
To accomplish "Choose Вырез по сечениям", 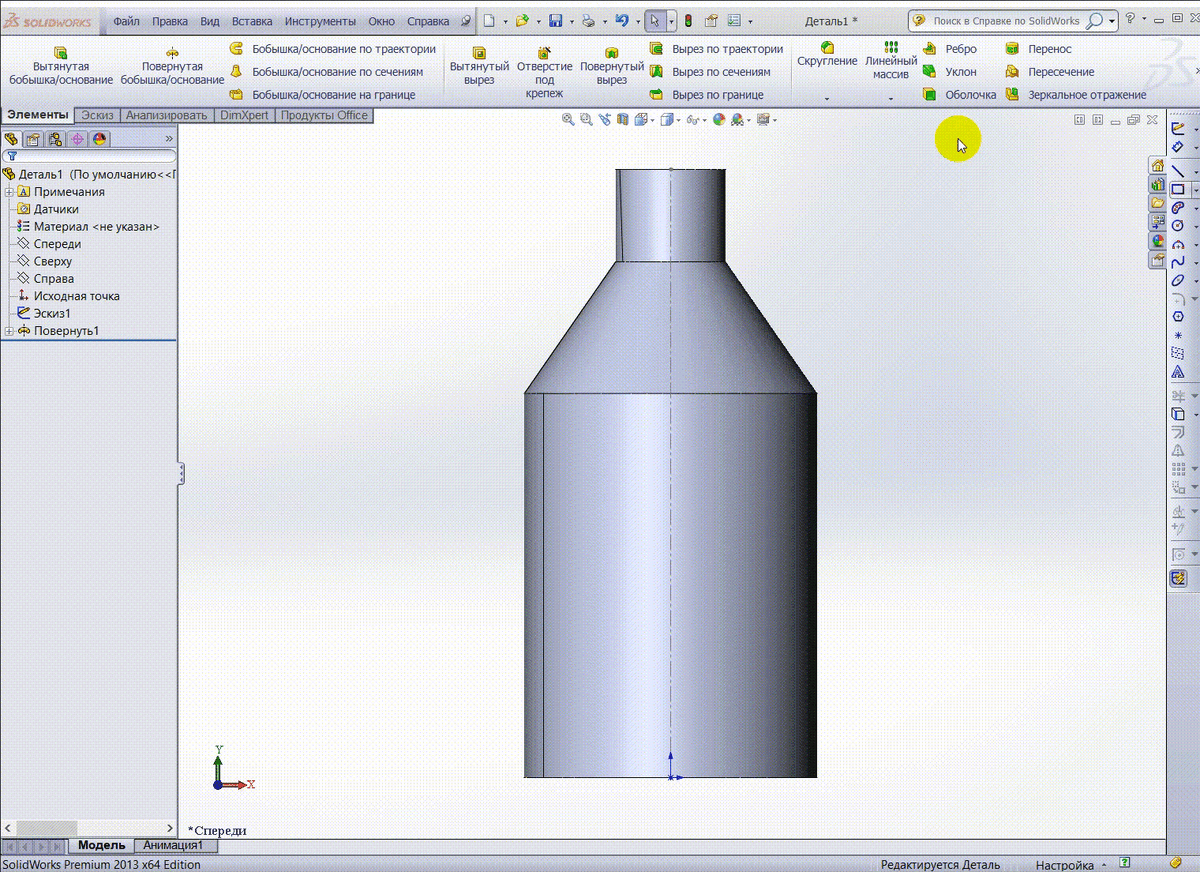I will (x=711, y=72).
